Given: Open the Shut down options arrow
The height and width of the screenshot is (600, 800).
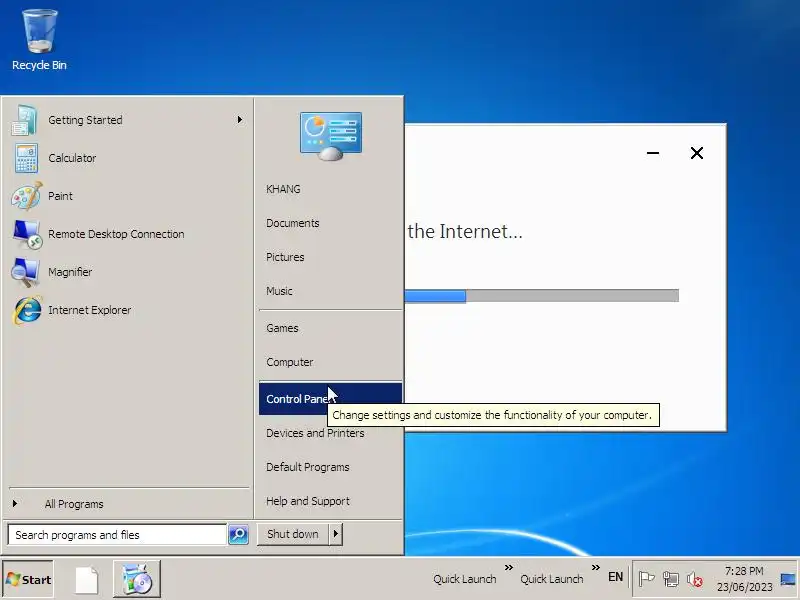Looking at the screenshot, I should (335, 534).
